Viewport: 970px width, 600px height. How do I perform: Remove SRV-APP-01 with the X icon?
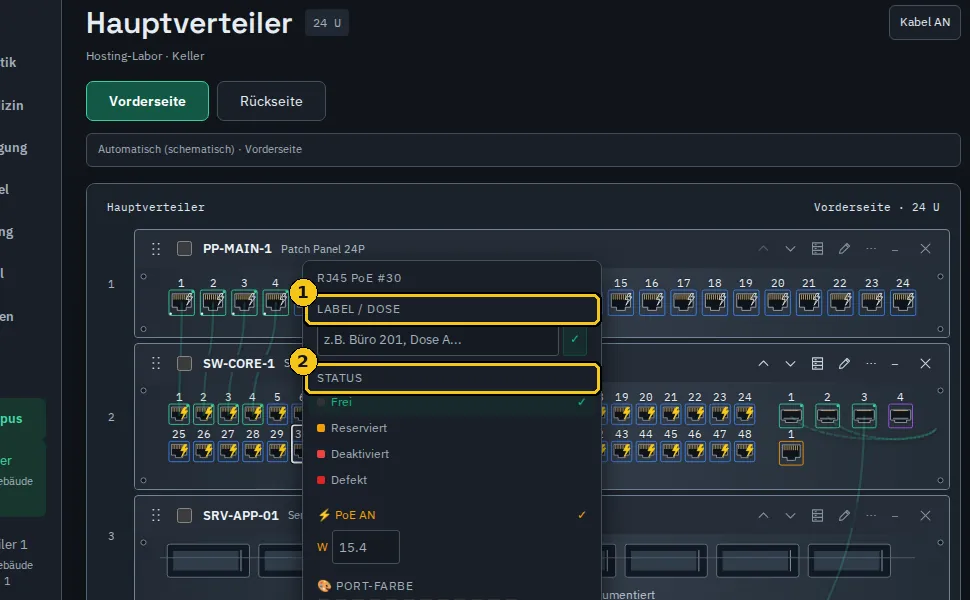click(925, 515)
